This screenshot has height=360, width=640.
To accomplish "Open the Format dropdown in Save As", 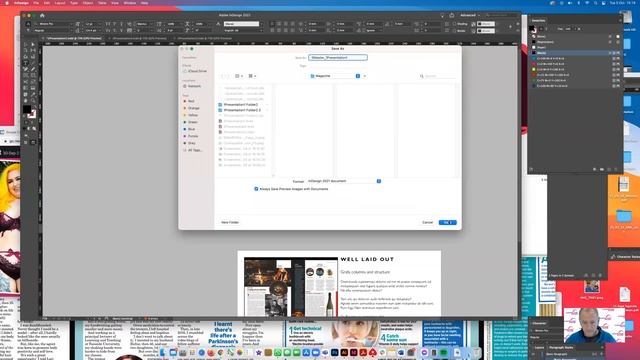I will pyautogui.click(x=344, y=181).
